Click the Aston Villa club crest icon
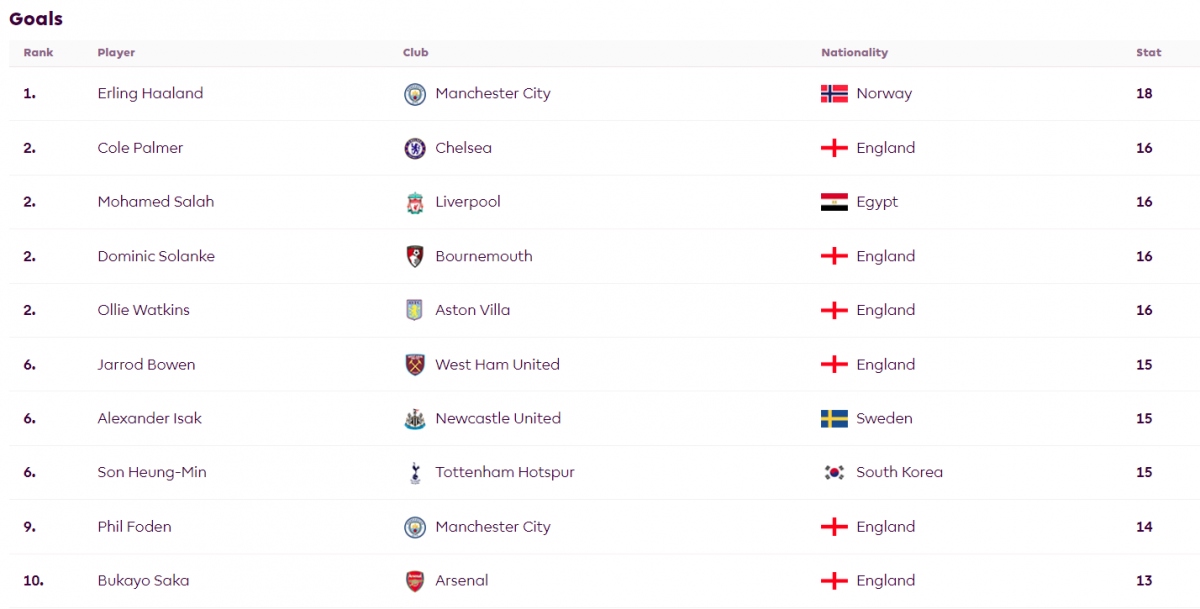Screen dimensions: 1200x609 click(x=414, y=310)
